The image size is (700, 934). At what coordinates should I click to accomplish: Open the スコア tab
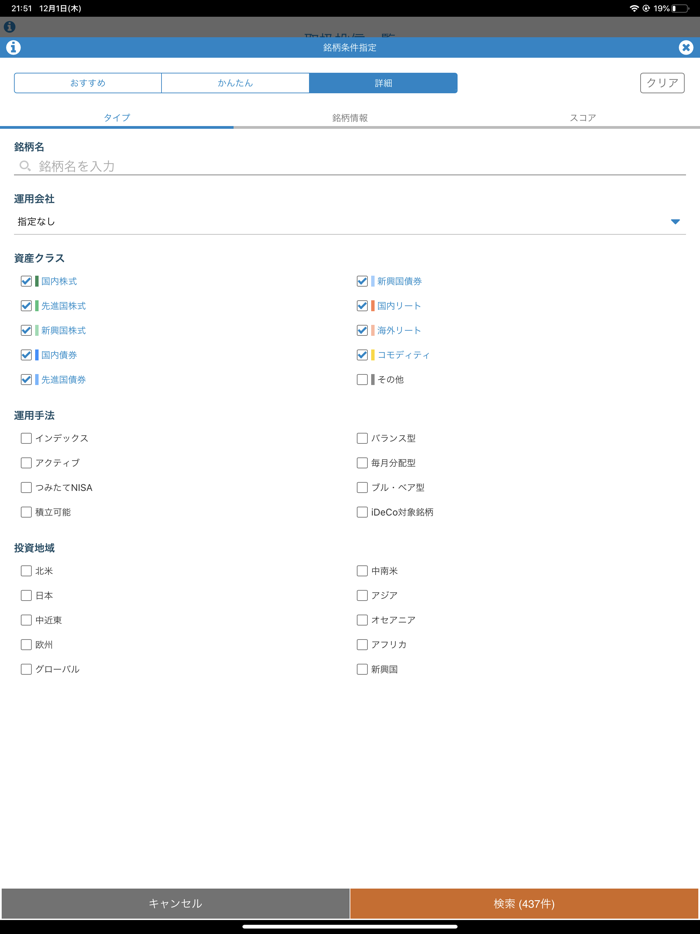click(x=583, y=117)
